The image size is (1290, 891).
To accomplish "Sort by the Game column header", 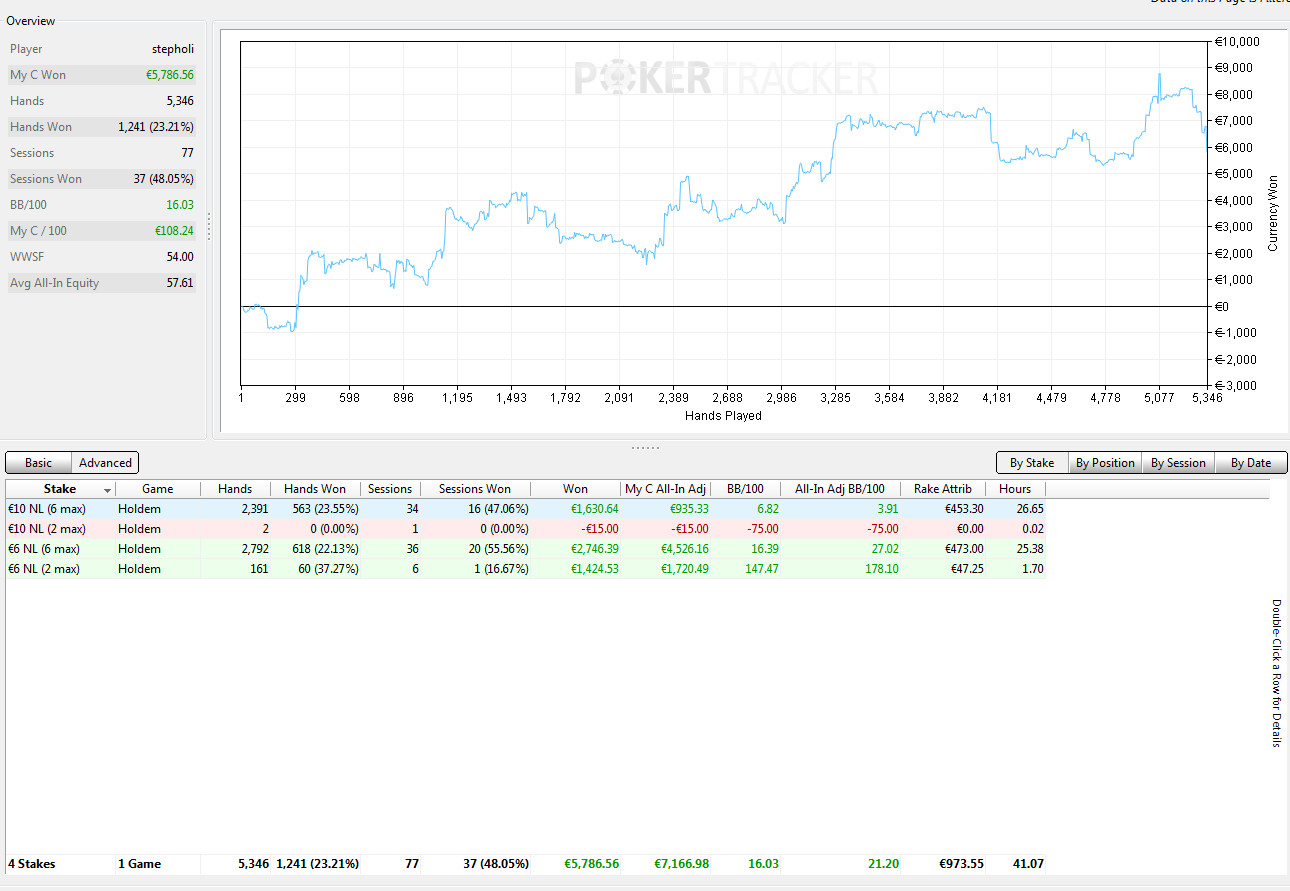I will pos(158,489).
